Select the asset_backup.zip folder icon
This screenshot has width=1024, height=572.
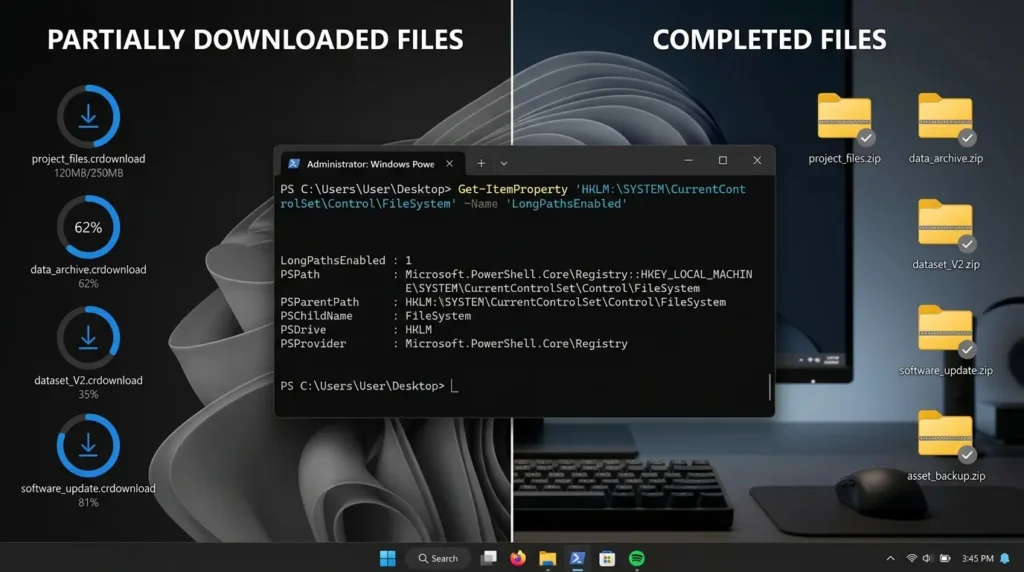point(945,436)
